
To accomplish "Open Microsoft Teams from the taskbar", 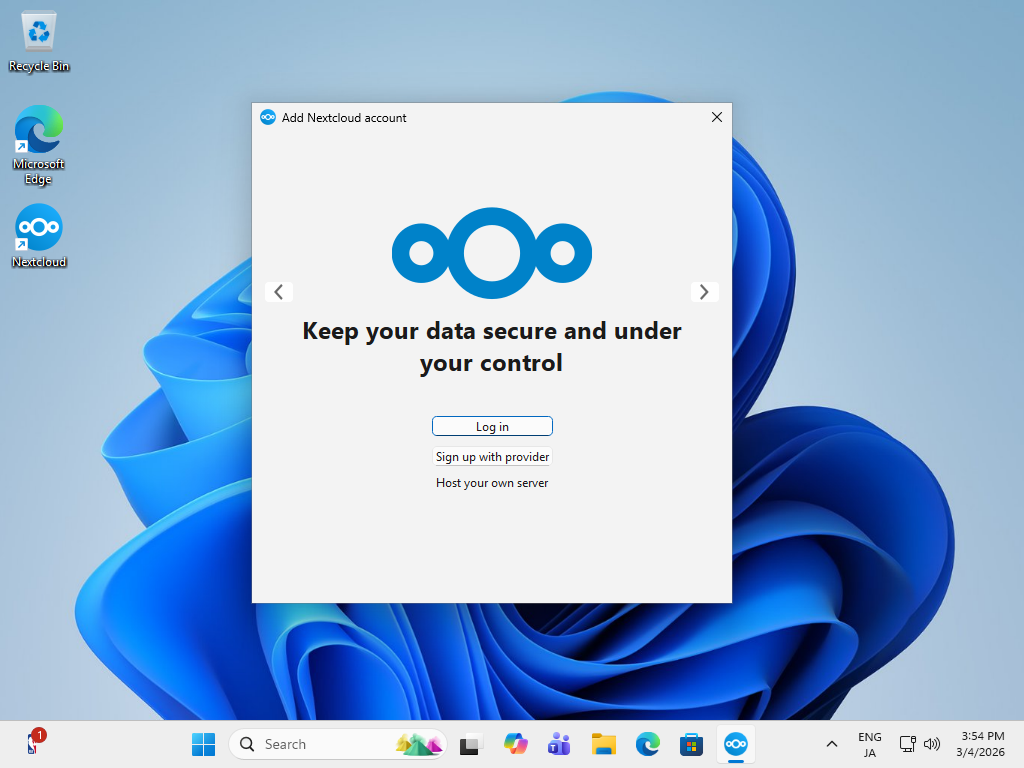I will tap(559, 744).
